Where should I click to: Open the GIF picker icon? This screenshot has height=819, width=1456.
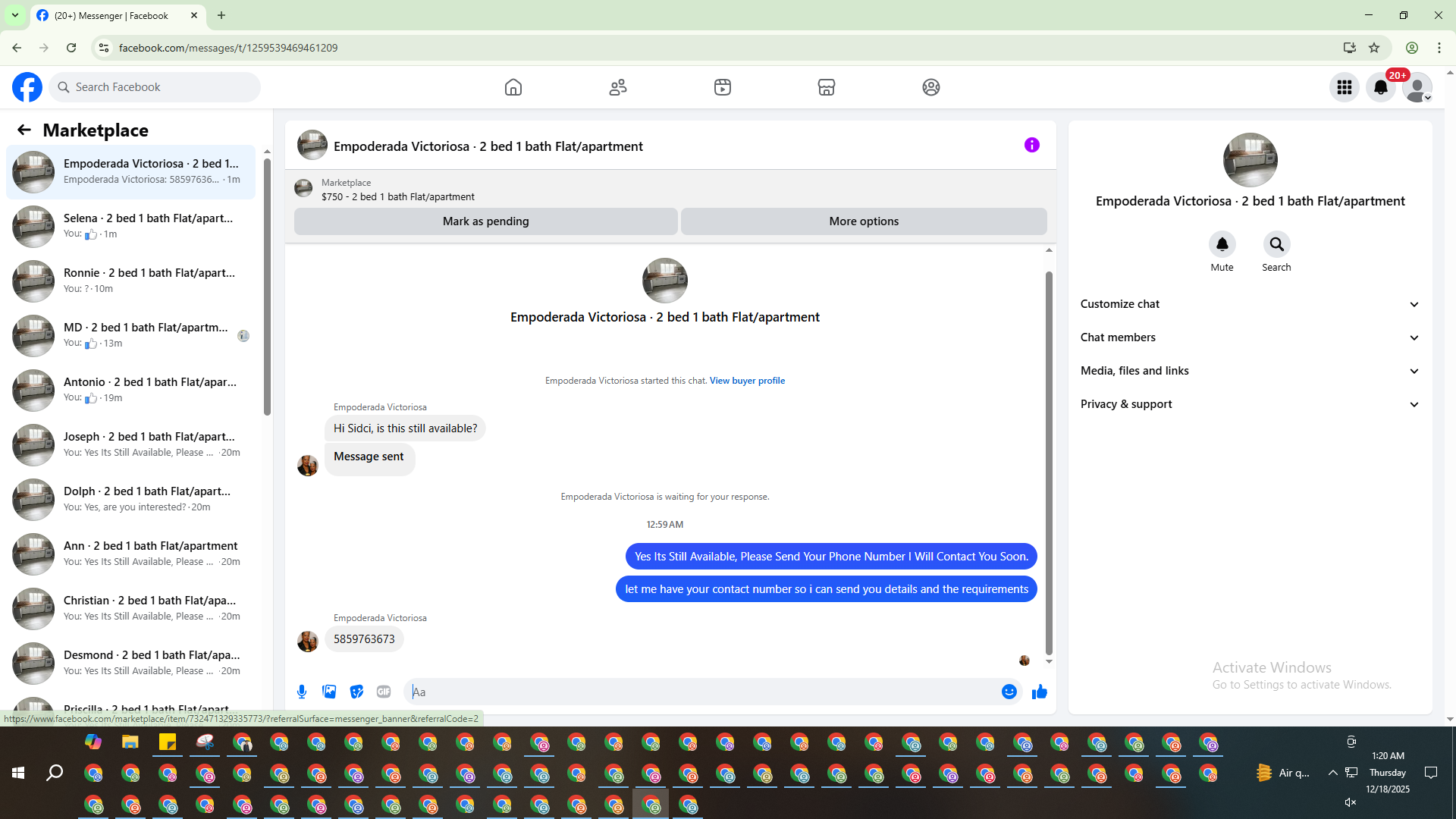pos(384,692)
